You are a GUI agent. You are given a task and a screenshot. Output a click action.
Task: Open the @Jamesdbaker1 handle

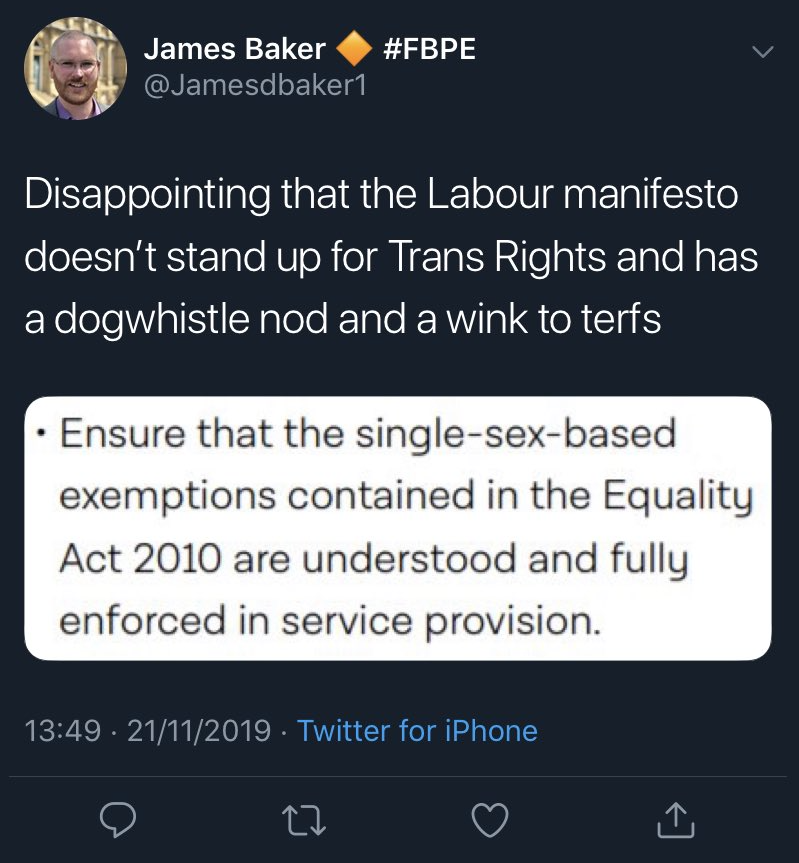point(255,86)
